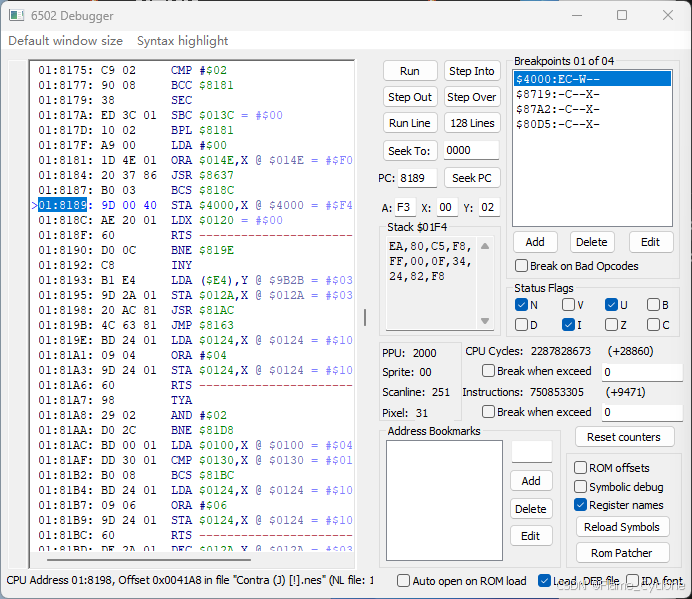Focus the PC value field
Viewport: 692px width, 599px height.
point(417,178)
